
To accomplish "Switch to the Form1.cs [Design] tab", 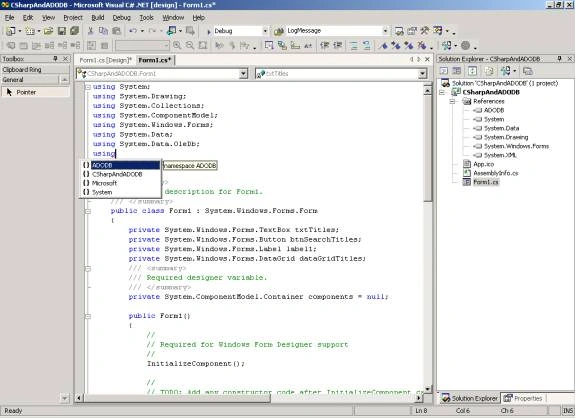I will click(x=105, y=60).
